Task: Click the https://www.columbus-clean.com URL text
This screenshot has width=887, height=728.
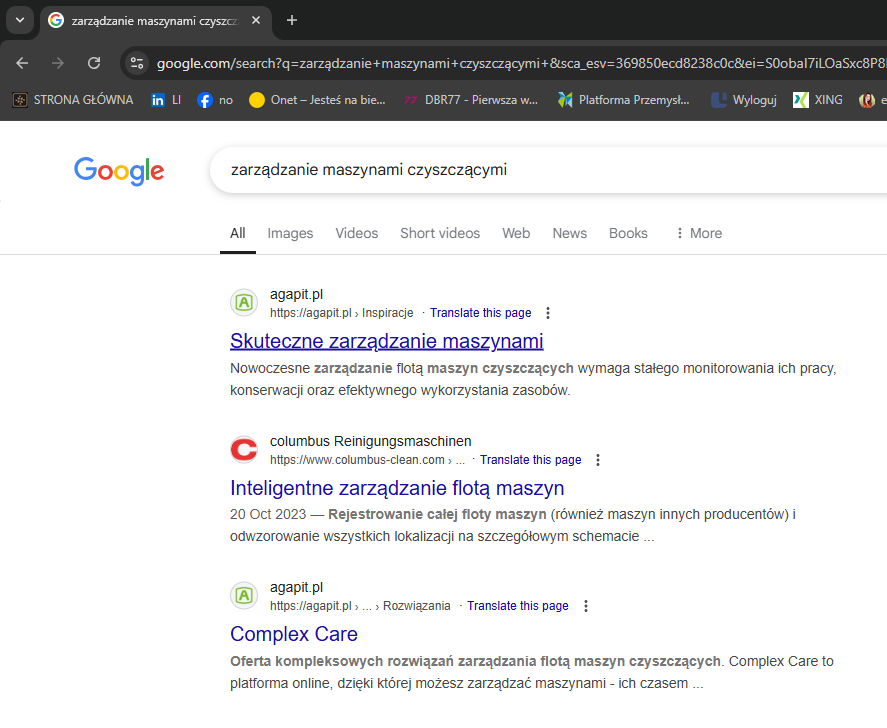Action: point(367,460)
